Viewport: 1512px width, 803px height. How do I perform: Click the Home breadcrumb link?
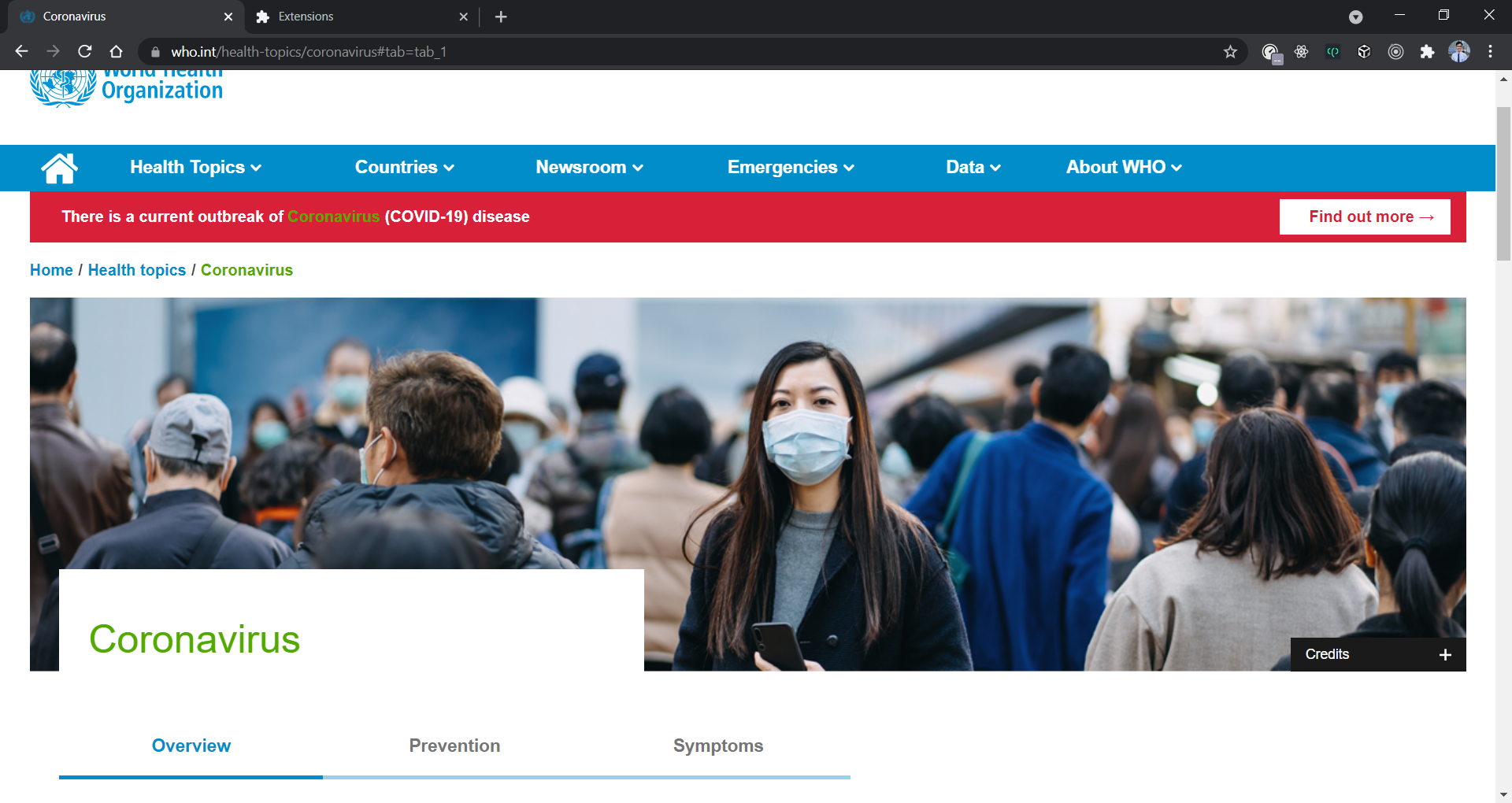(51, 270)
